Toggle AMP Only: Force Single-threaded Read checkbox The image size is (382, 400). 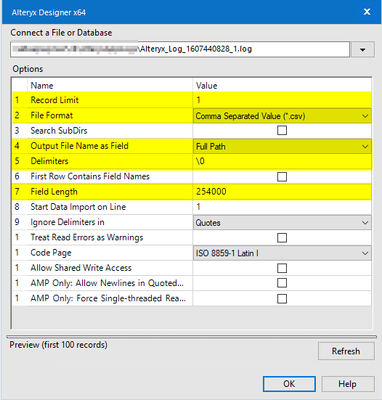pyautogui.click(x=282, y=298)
